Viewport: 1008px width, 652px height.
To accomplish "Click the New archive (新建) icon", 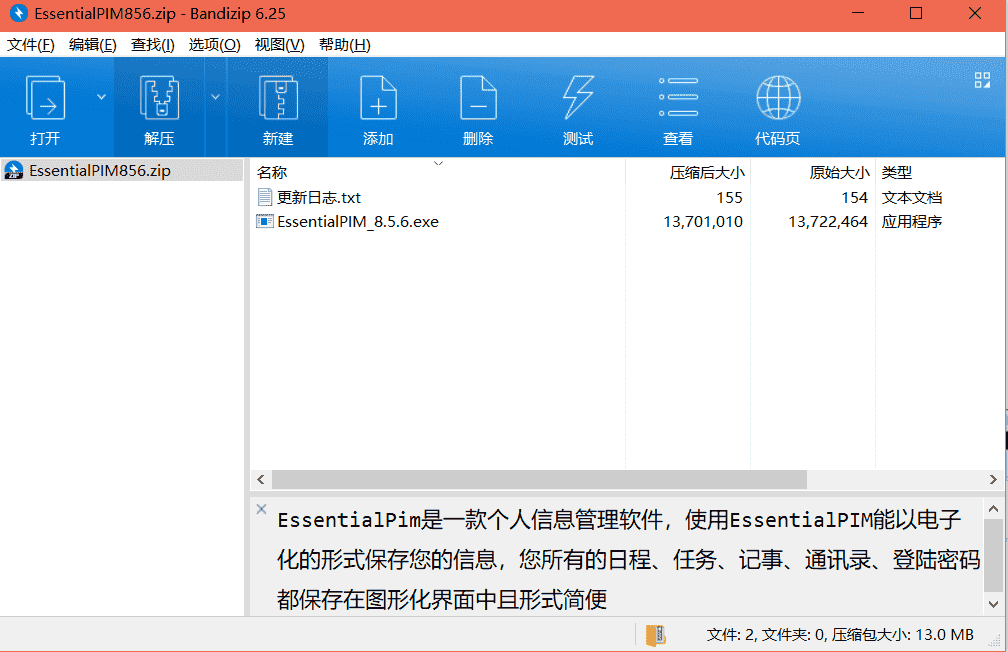I will [x=278, y=98].
